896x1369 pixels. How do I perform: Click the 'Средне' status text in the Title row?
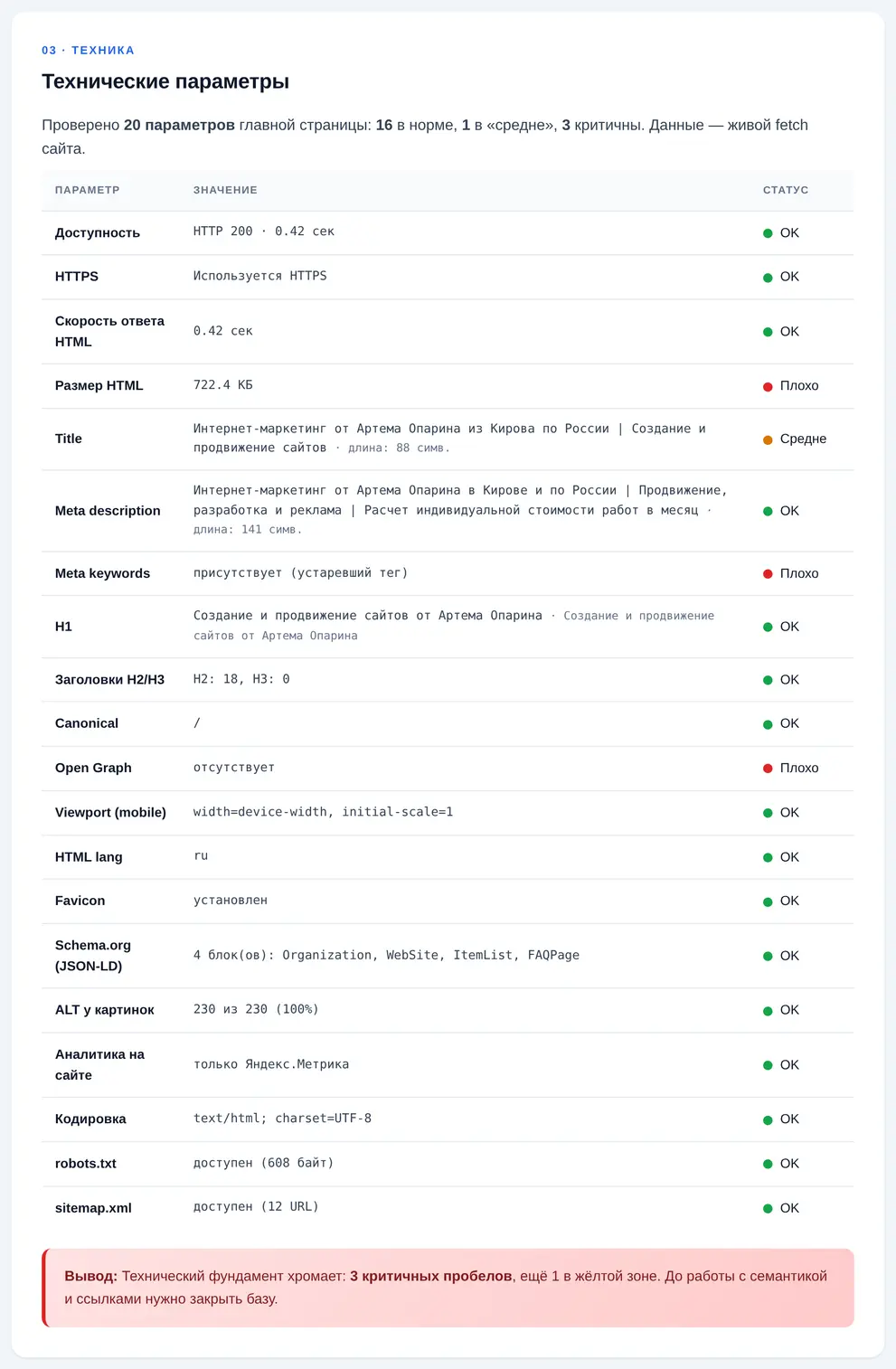point(803,439)
